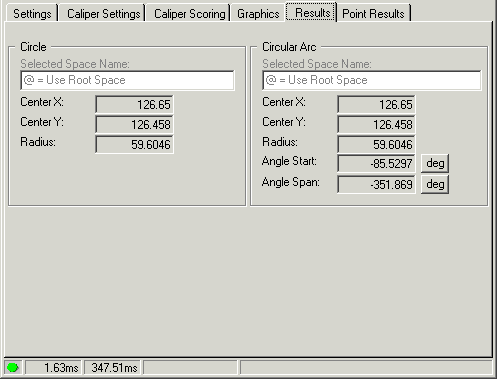Click the Circle Selected Space Name label
The height and width of the screenshot is (379, 497).
75,64
